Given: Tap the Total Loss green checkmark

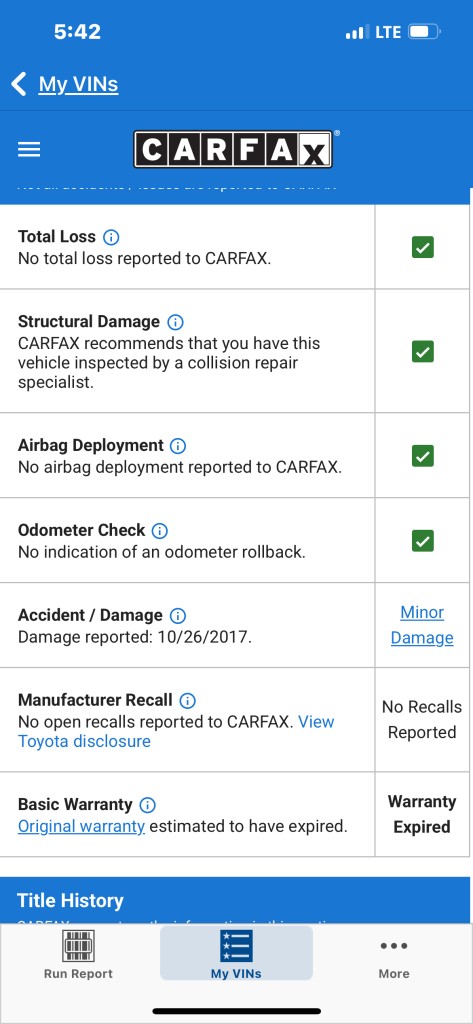Looking at the screenshot, I should click(x=423, y=248).
